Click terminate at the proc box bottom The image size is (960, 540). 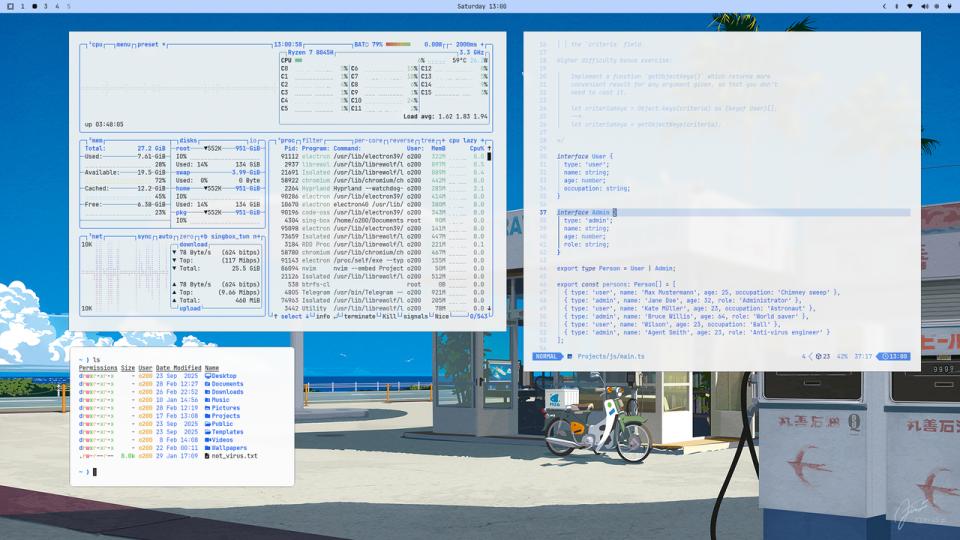pyautogui.click(x=359, y=317)
